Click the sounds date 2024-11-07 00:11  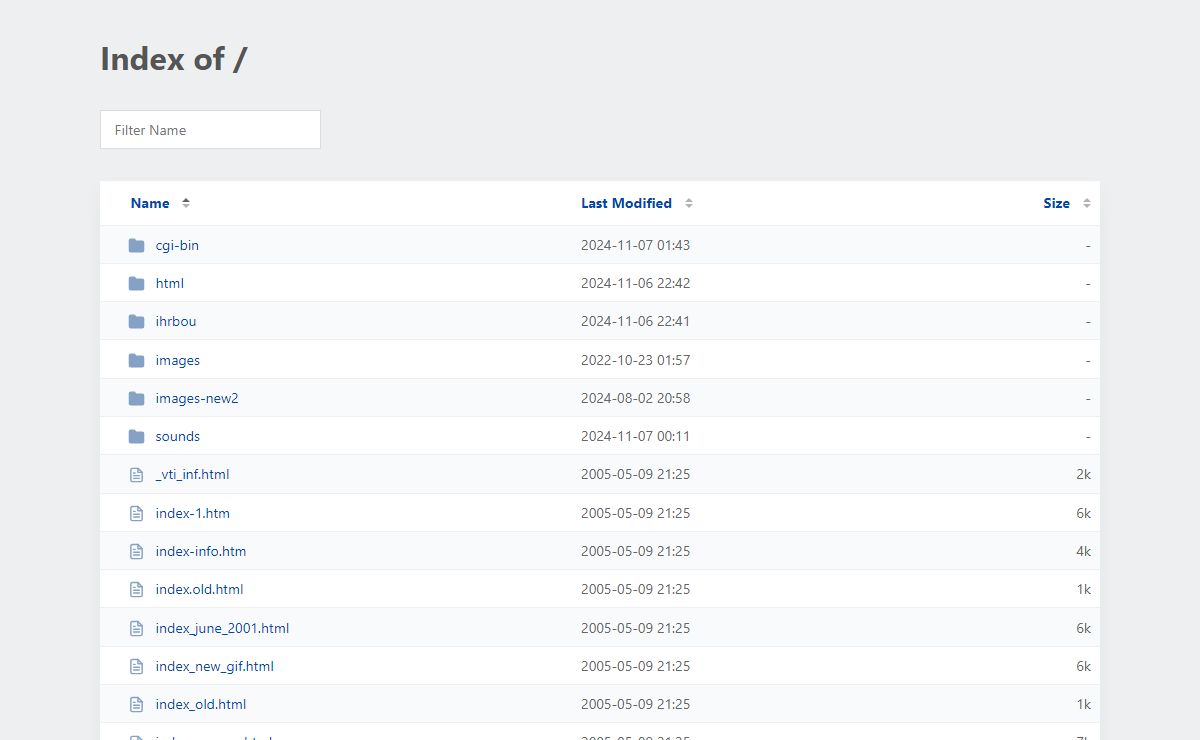point(635,436)
